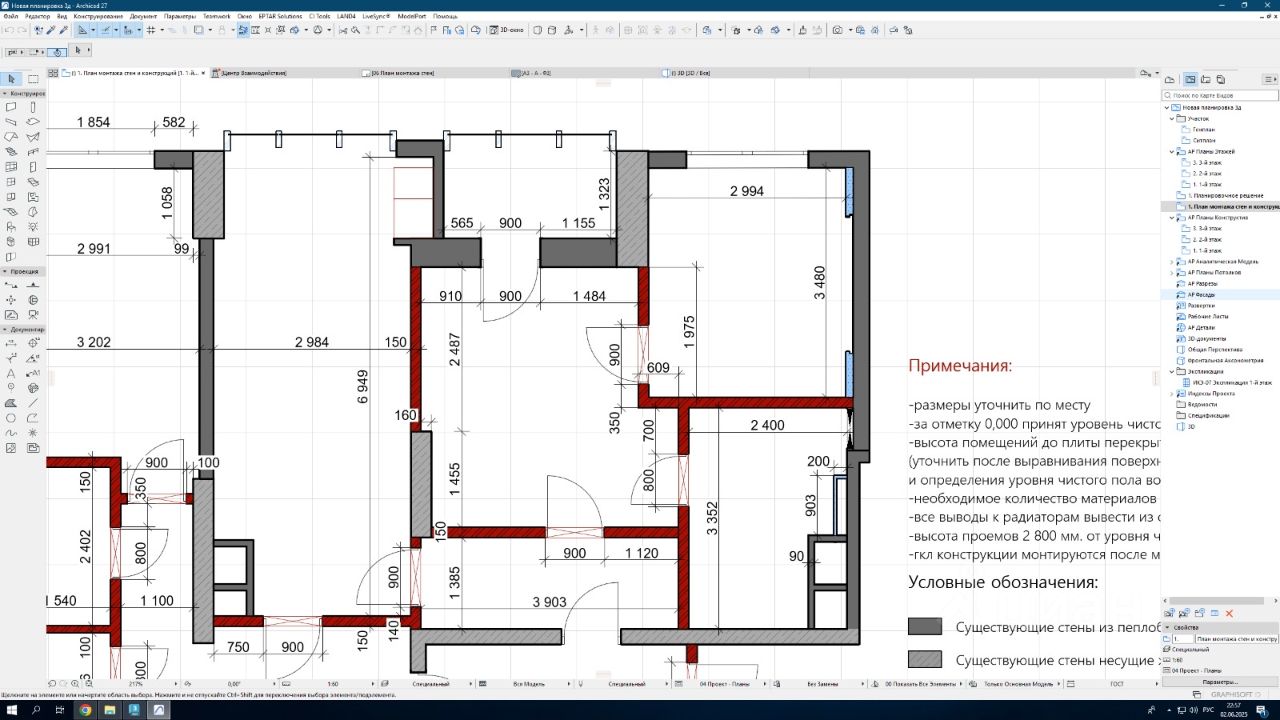Screen dimensions: 1280x720
Task: Open Chrome from the Windows taskbar
Action: click(x=85, y=710)
